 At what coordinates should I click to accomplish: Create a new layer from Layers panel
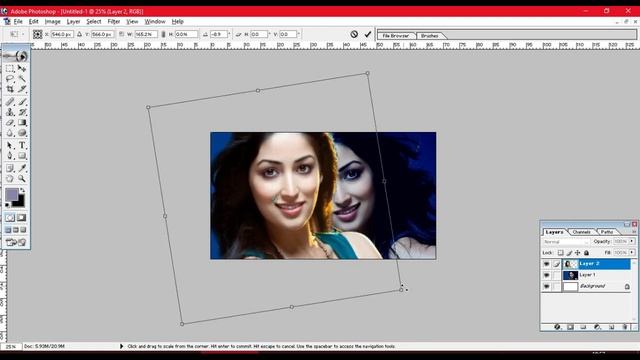611,327
